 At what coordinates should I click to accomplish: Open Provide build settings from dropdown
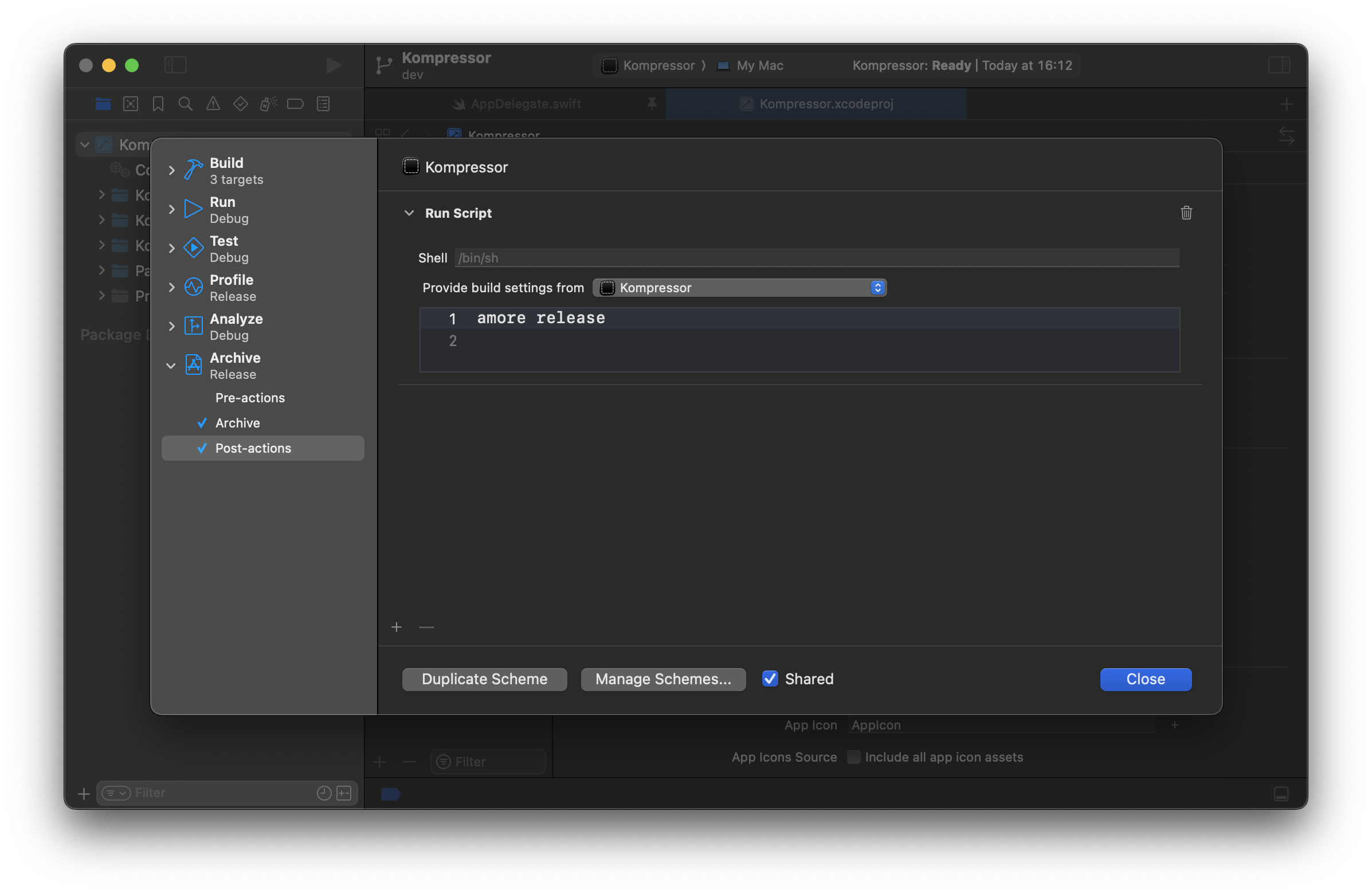[740, 288]
